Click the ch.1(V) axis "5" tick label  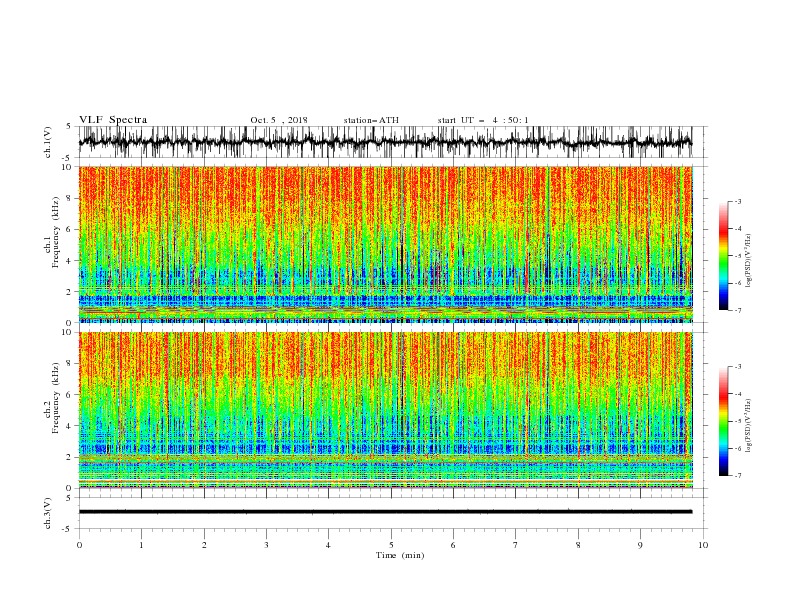point(69,127)
